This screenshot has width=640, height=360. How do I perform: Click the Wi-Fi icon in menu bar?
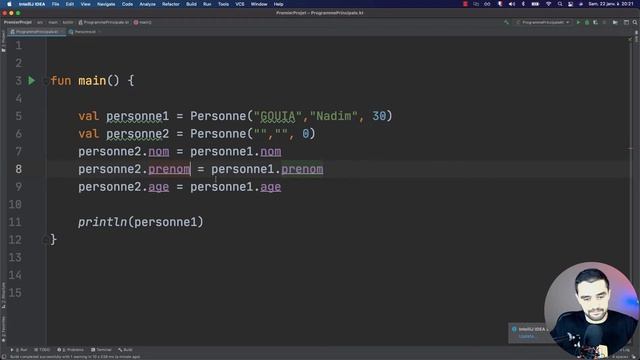549,4
